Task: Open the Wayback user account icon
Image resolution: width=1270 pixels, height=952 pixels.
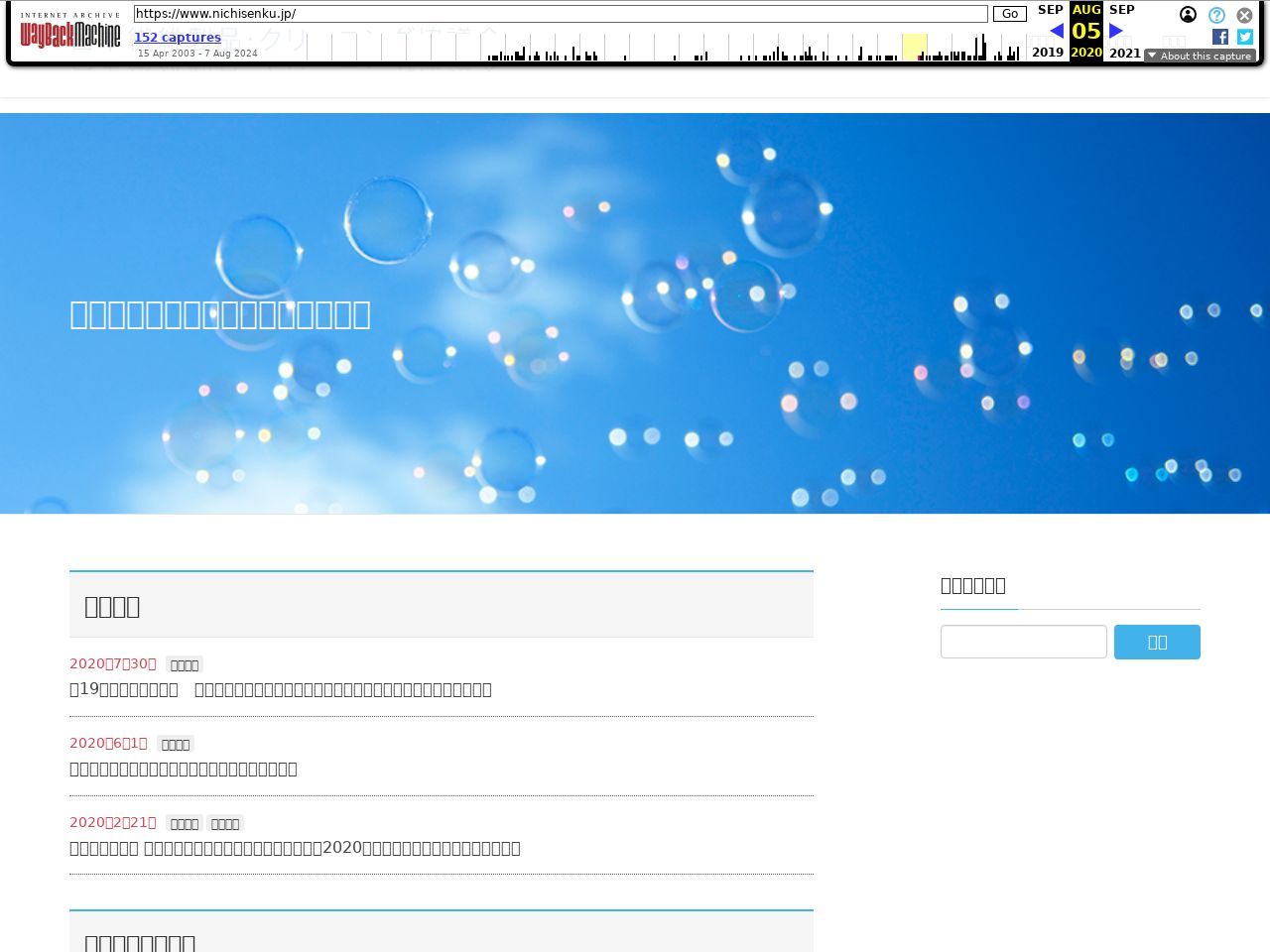Action: pyautogui.click(x=1188, y=15)
